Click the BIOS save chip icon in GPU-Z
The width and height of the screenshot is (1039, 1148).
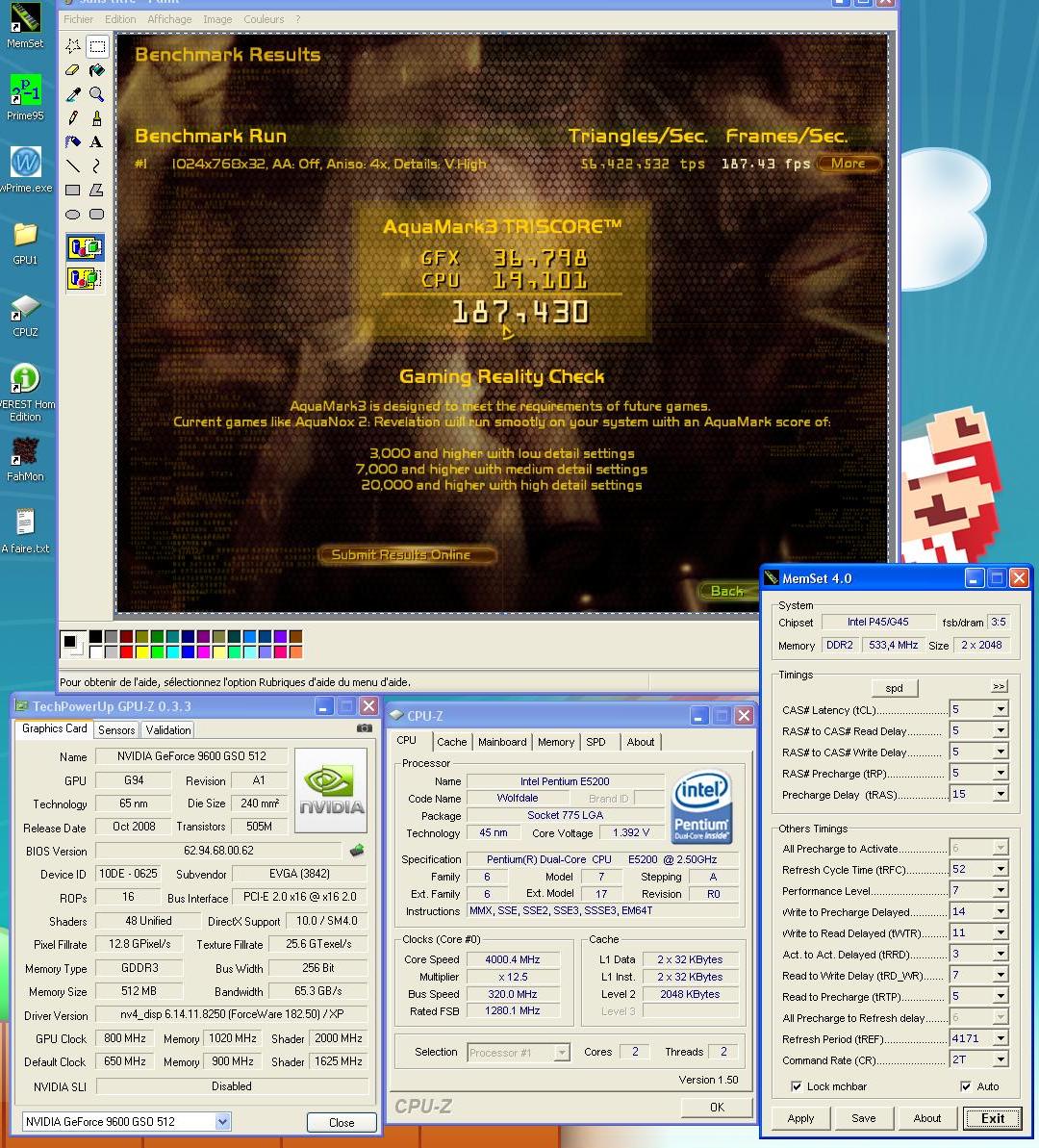point(357,850)
